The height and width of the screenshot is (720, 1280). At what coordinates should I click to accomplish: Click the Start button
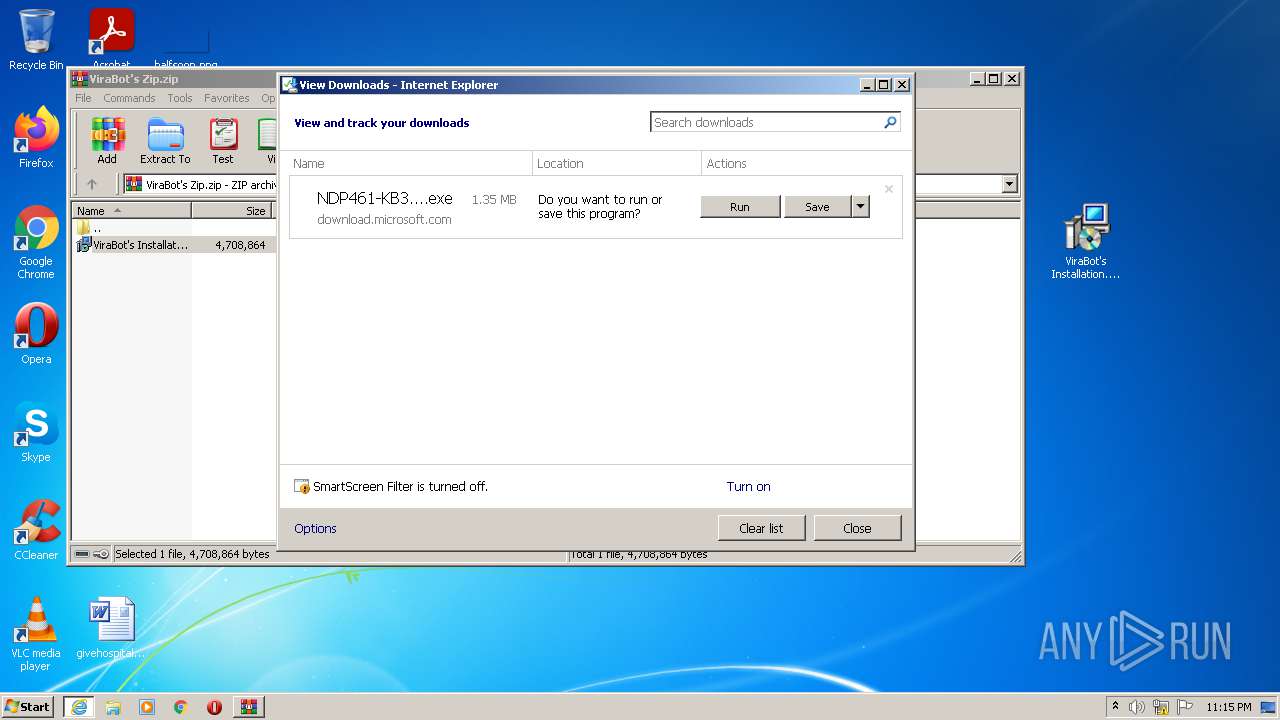point(28,706)
